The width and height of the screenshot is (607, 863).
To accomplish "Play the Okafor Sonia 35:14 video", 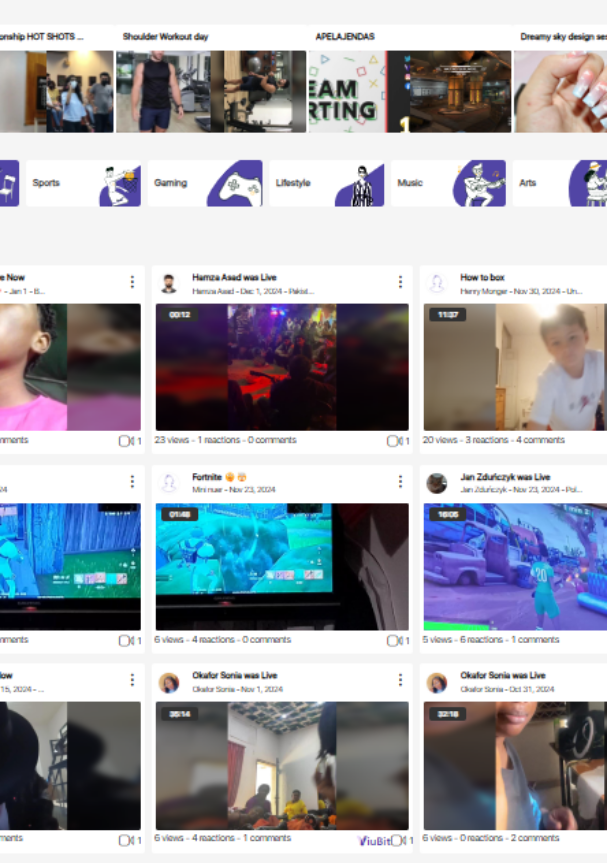I will tap(282, 766).
